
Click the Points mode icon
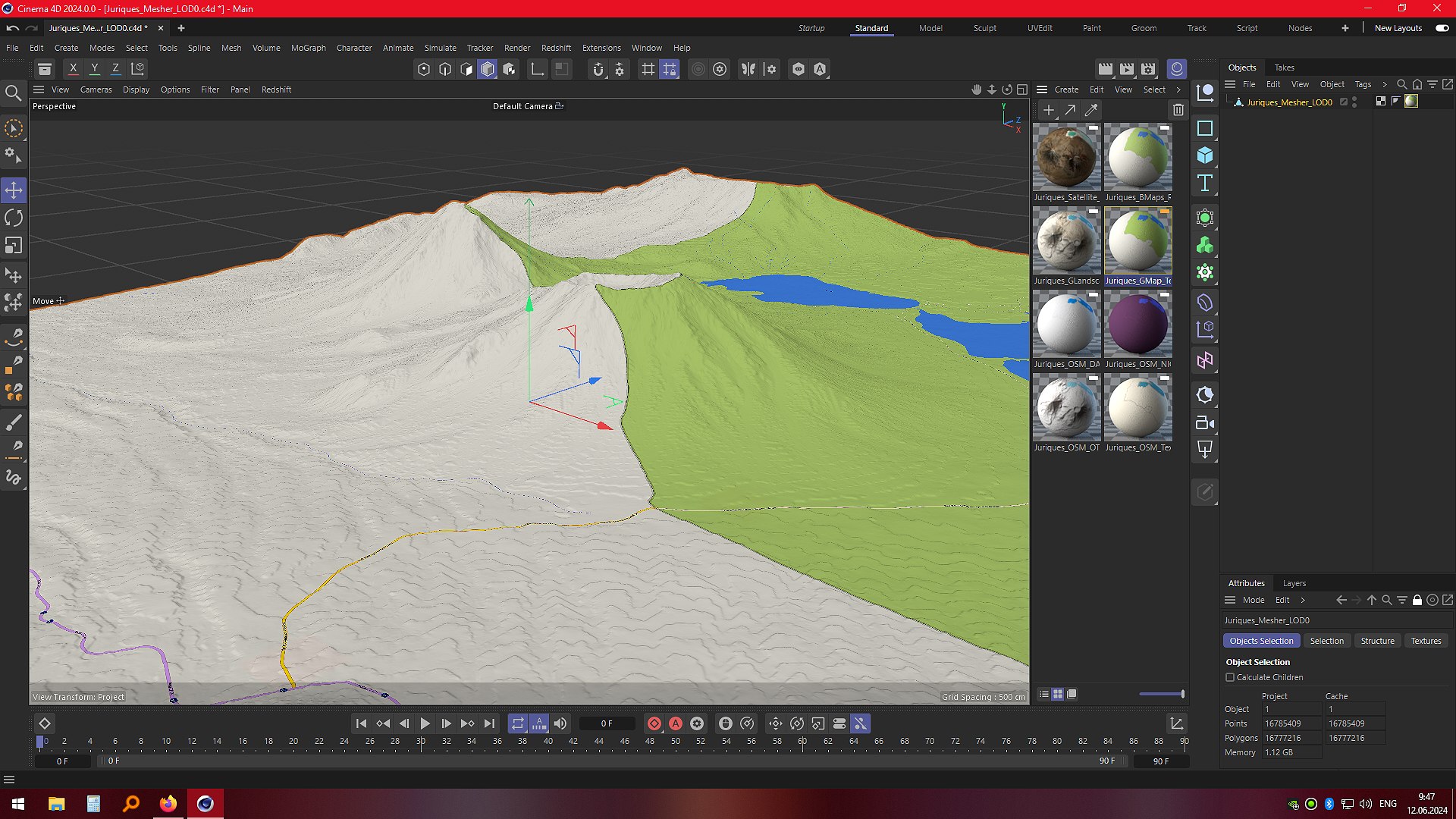point(424,69)
